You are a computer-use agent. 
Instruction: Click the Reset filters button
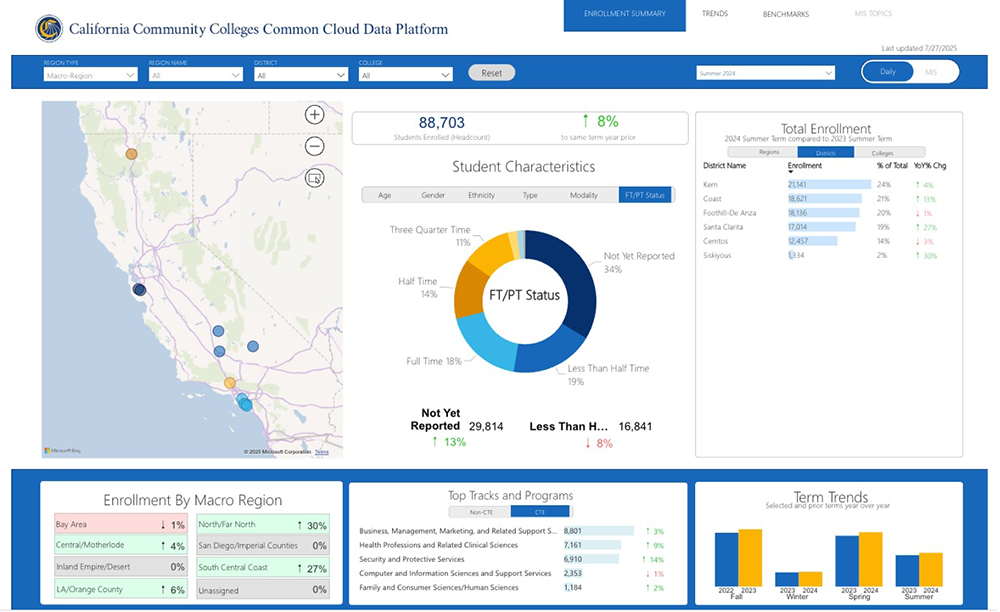coord(490,71)
